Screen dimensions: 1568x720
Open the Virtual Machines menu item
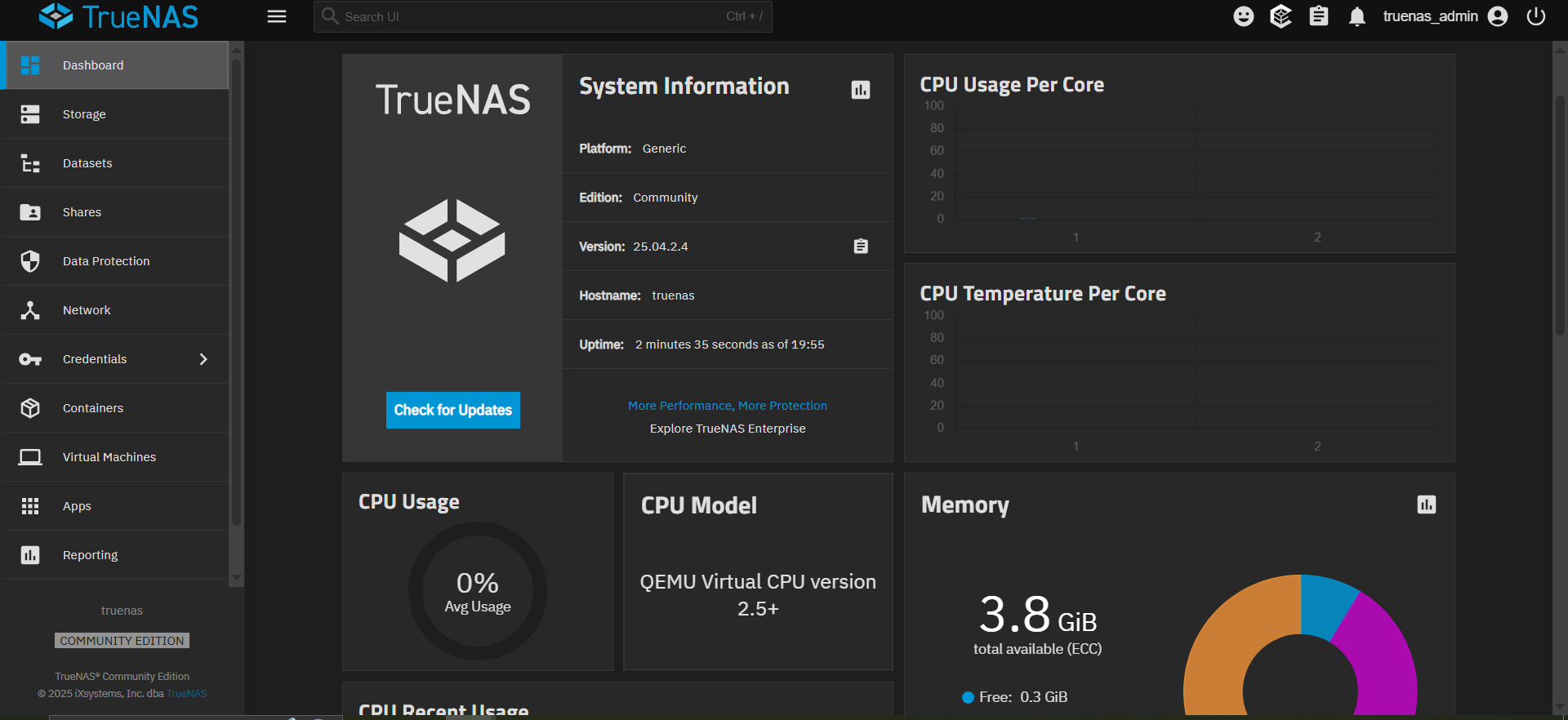[116, 457]
